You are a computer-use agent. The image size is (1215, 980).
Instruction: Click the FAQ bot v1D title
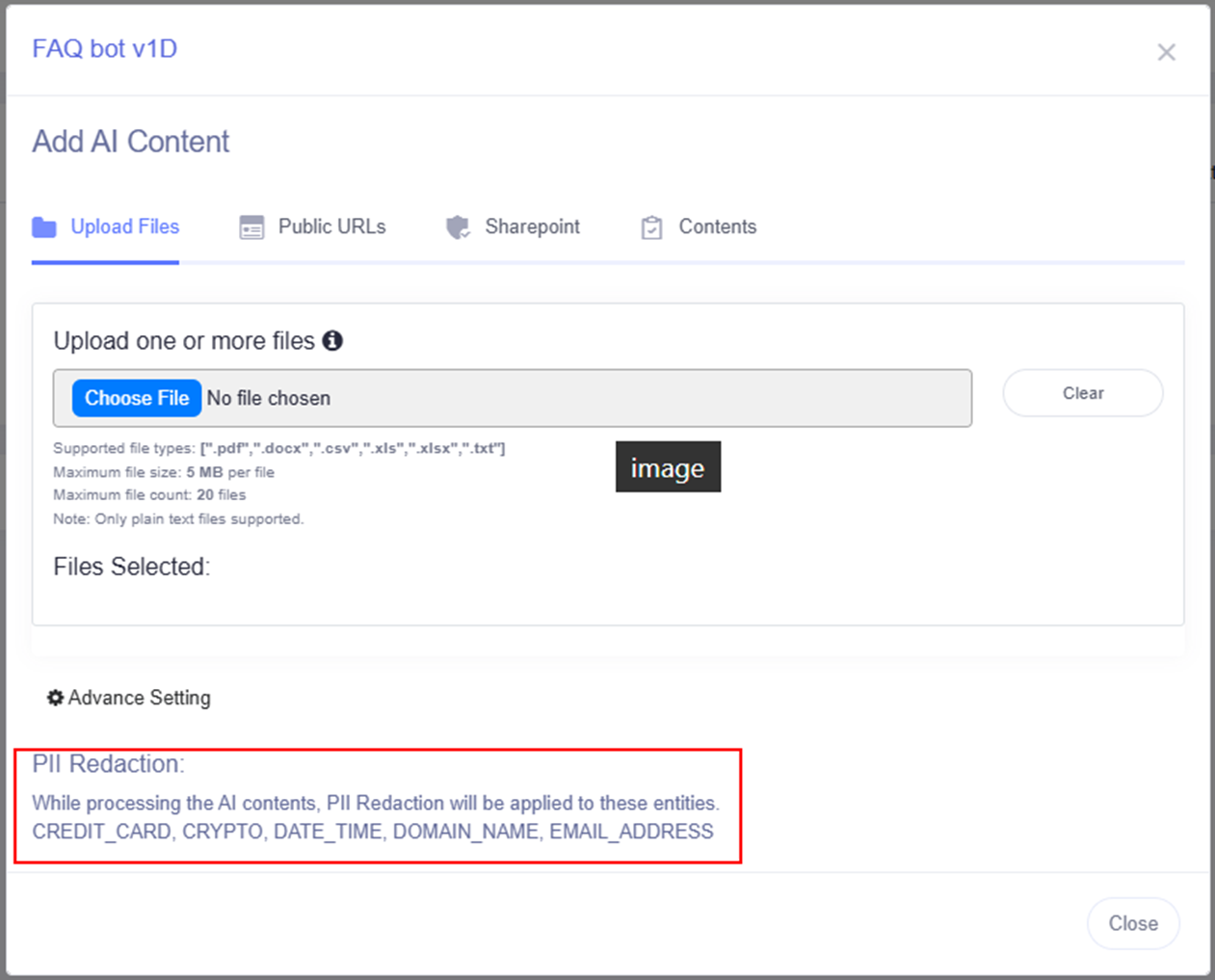click(105, 49)
